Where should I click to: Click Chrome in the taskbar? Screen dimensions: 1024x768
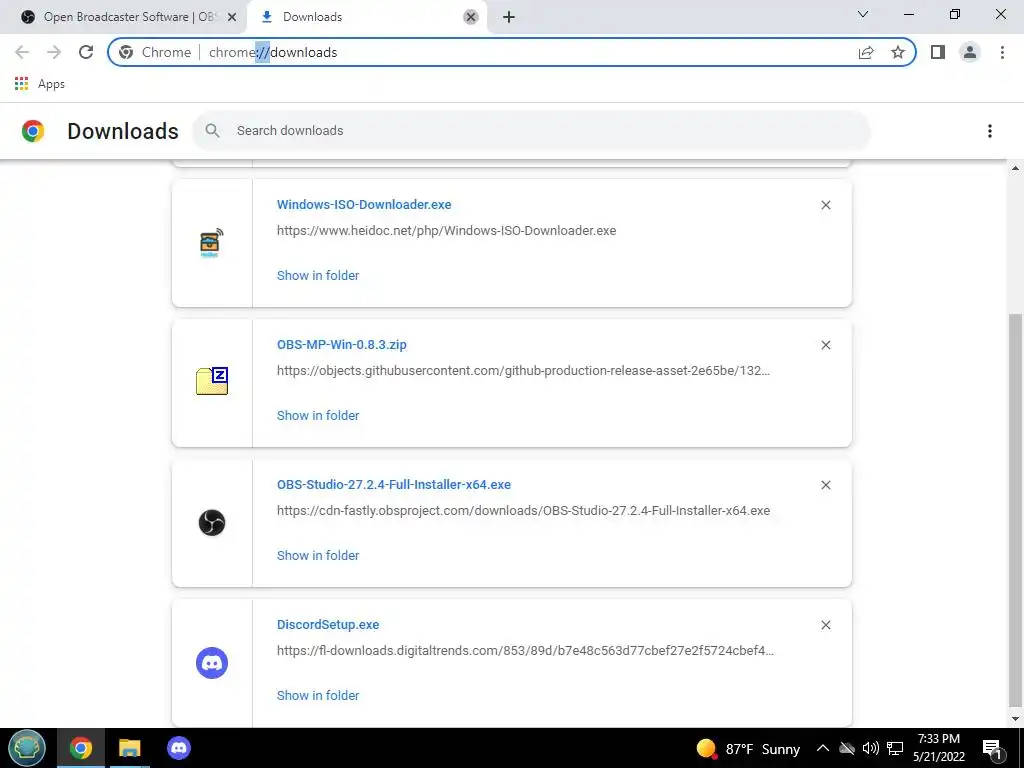point(81,748)
